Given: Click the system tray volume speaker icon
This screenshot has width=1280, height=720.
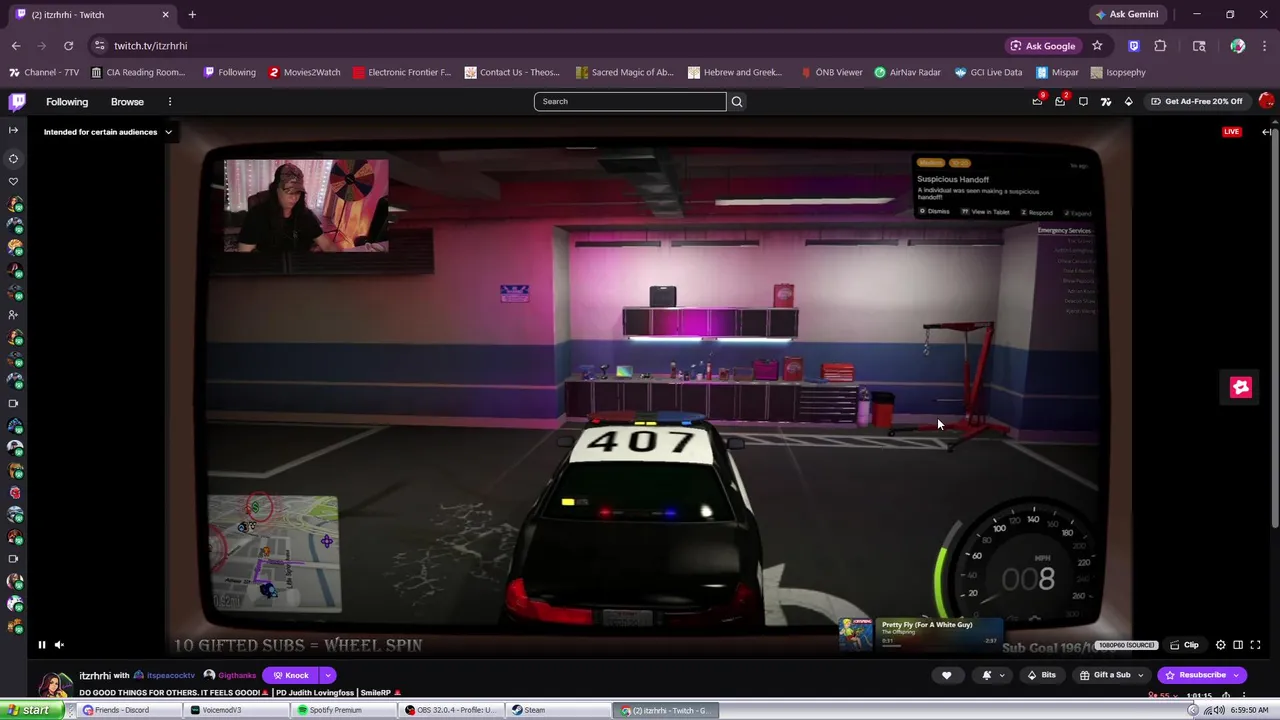Looking at the screenshot, I should tap(1219, 710).
